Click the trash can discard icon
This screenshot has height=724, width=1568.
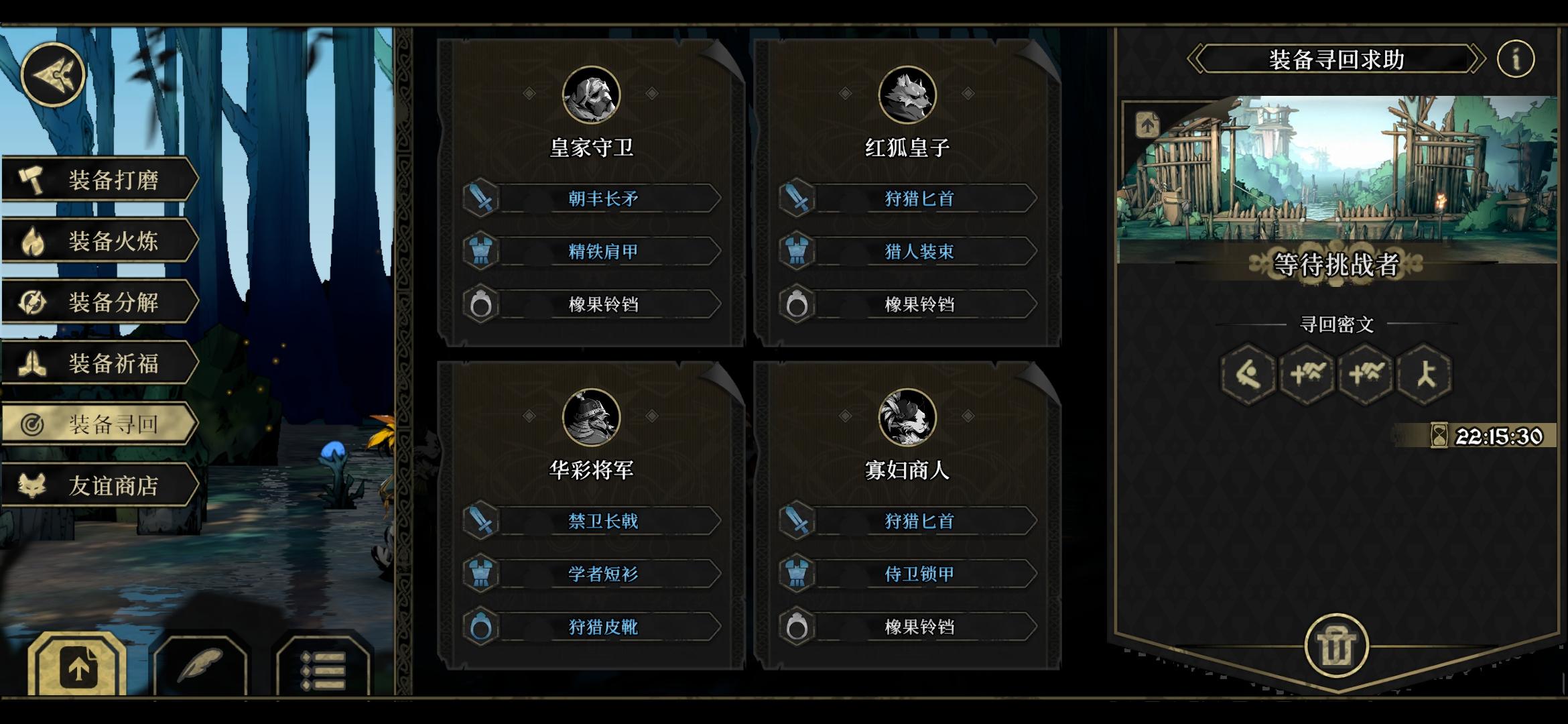pyautogui.click(x=1336, y=646)
